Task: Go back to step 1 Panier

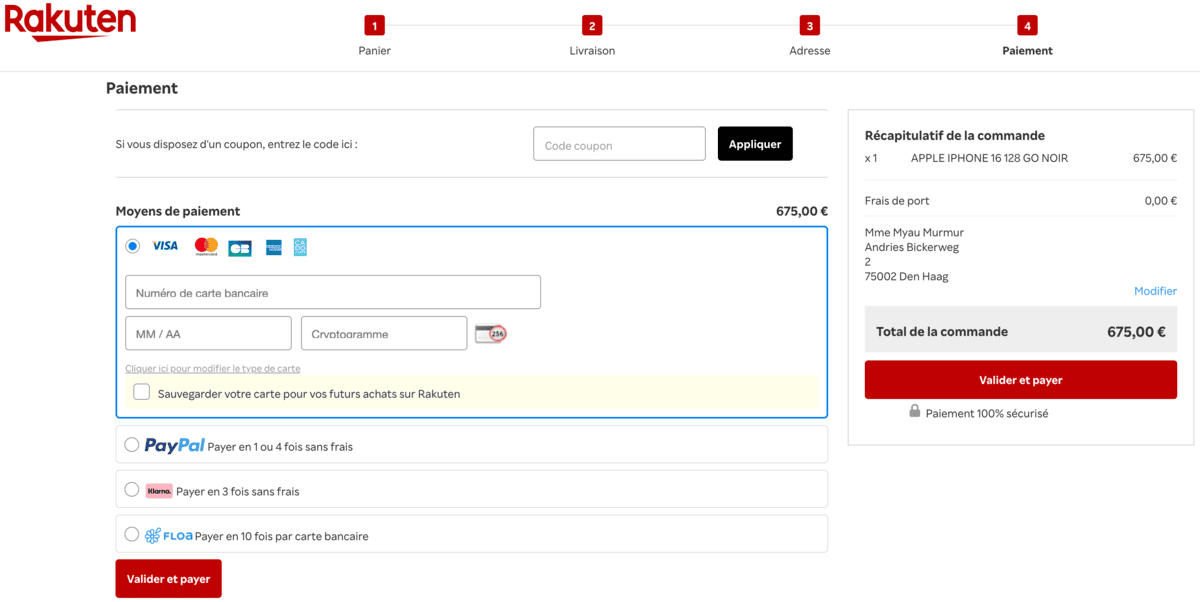Action: click(374, 27)
